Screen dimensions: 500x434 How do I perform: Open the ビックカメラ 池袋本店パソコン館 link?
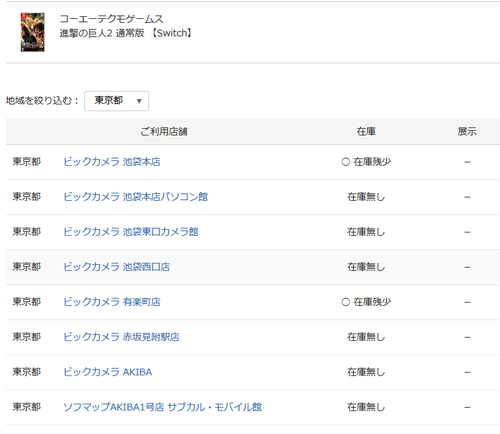136,197
